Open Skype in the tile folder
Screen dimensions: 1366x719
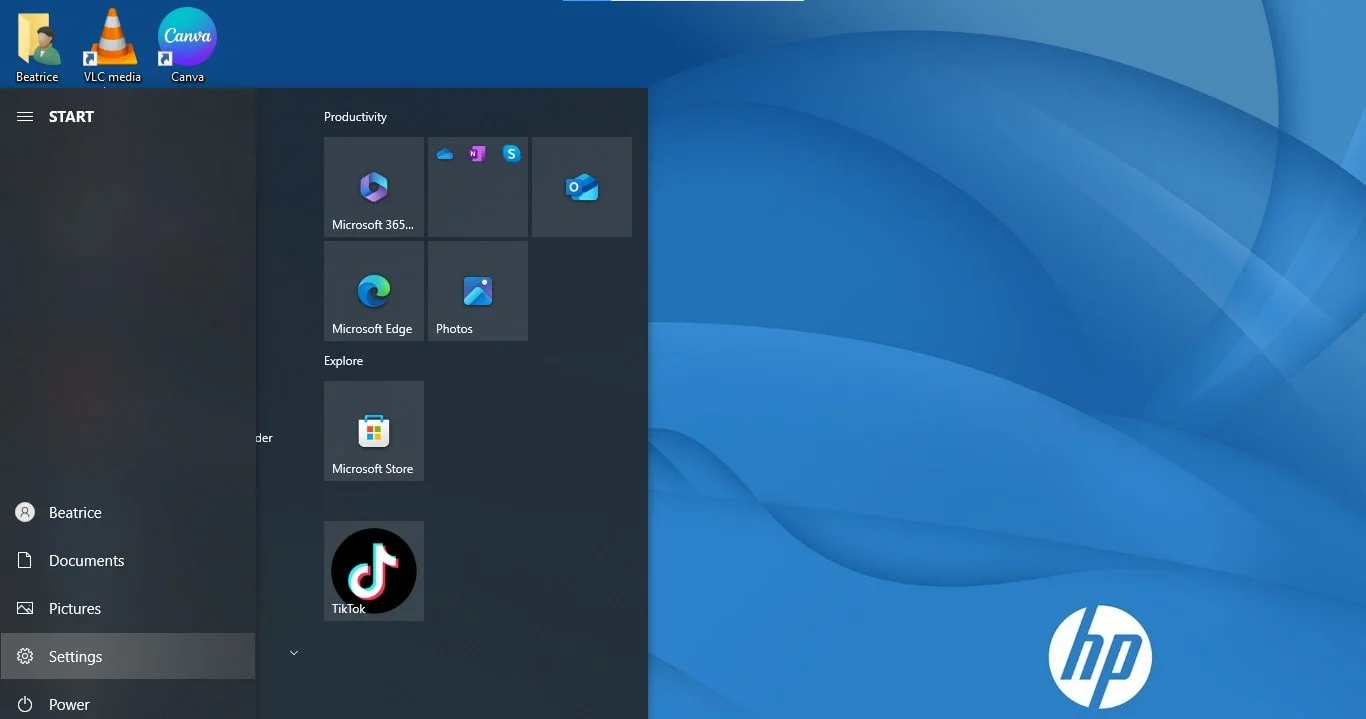pyautogui.click(x=511, y=153)
